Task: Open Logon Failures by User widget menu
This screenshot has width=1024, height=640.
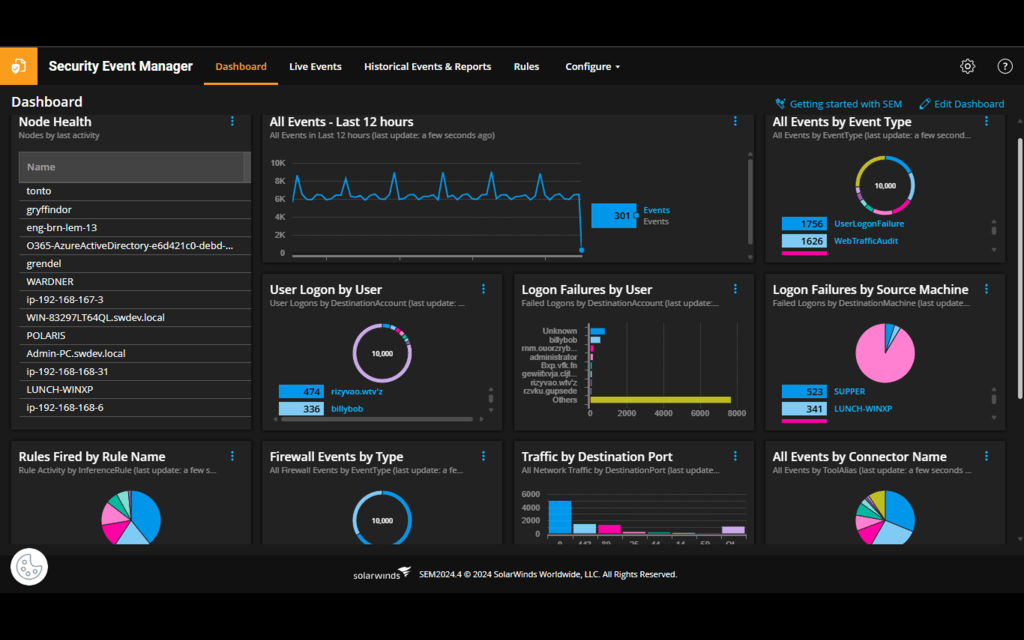Action: tap(735, 289)
